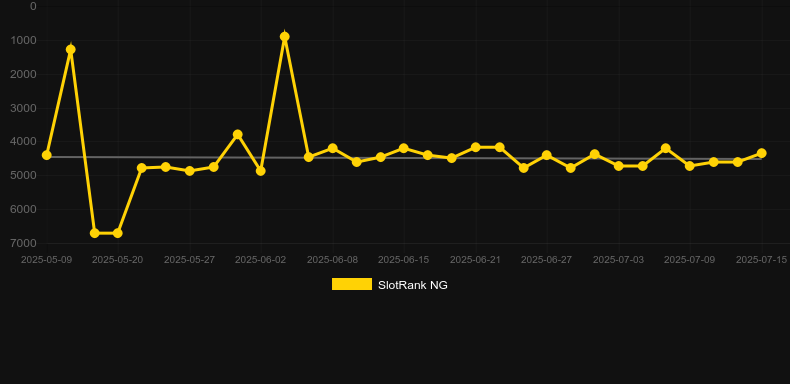Click the 7000 y-axis label
Viewport: 790px width, 384px height.
23,243
